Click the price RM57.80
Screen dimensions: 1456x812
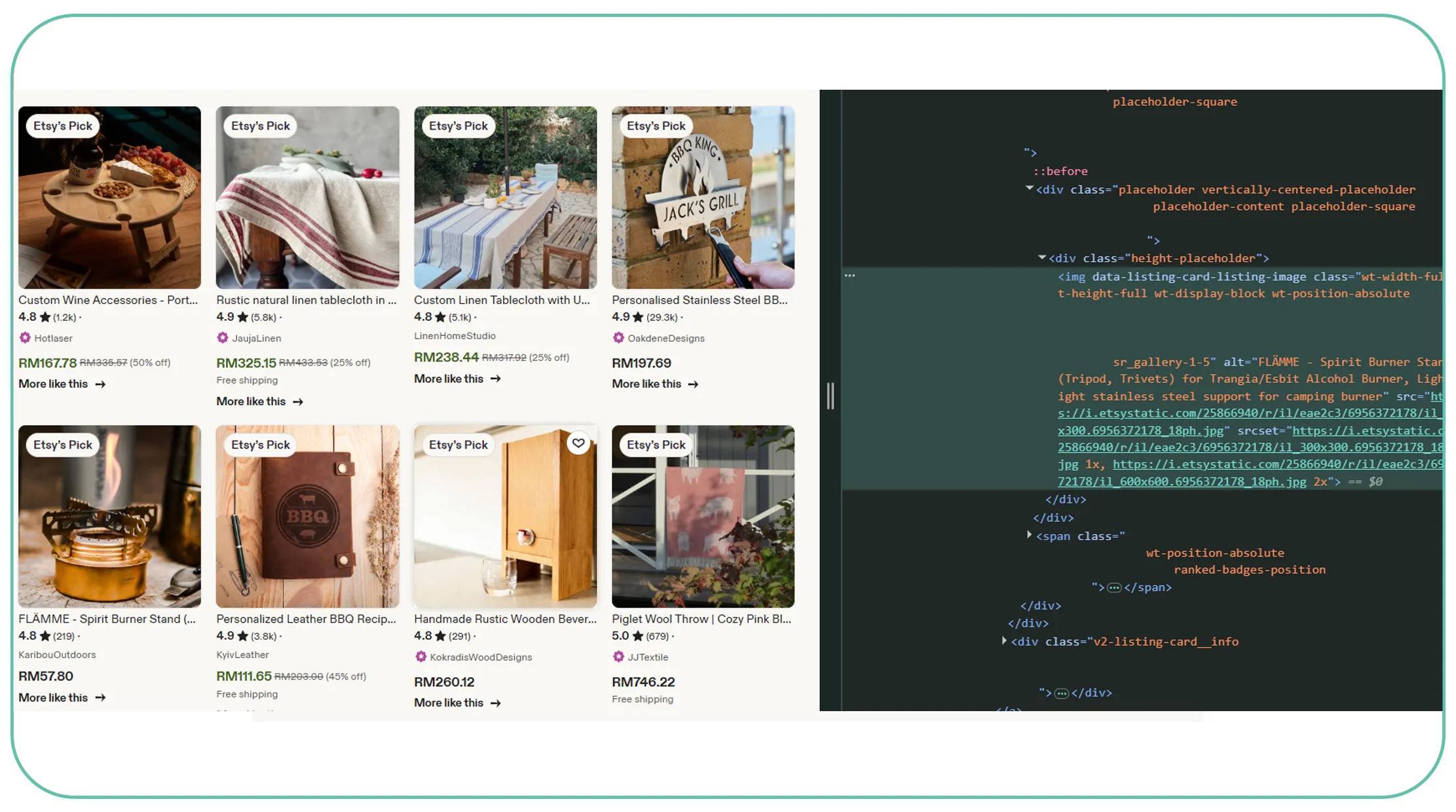pos(46,676)
